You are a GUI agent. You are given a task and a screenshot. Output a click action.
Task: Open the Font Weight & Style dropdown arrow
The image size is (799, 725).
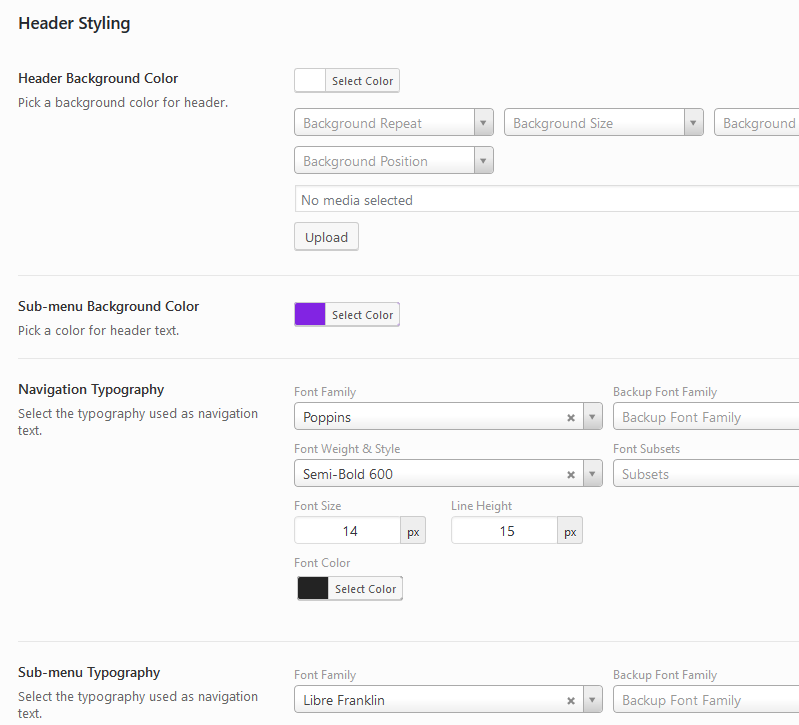(593, 475)
